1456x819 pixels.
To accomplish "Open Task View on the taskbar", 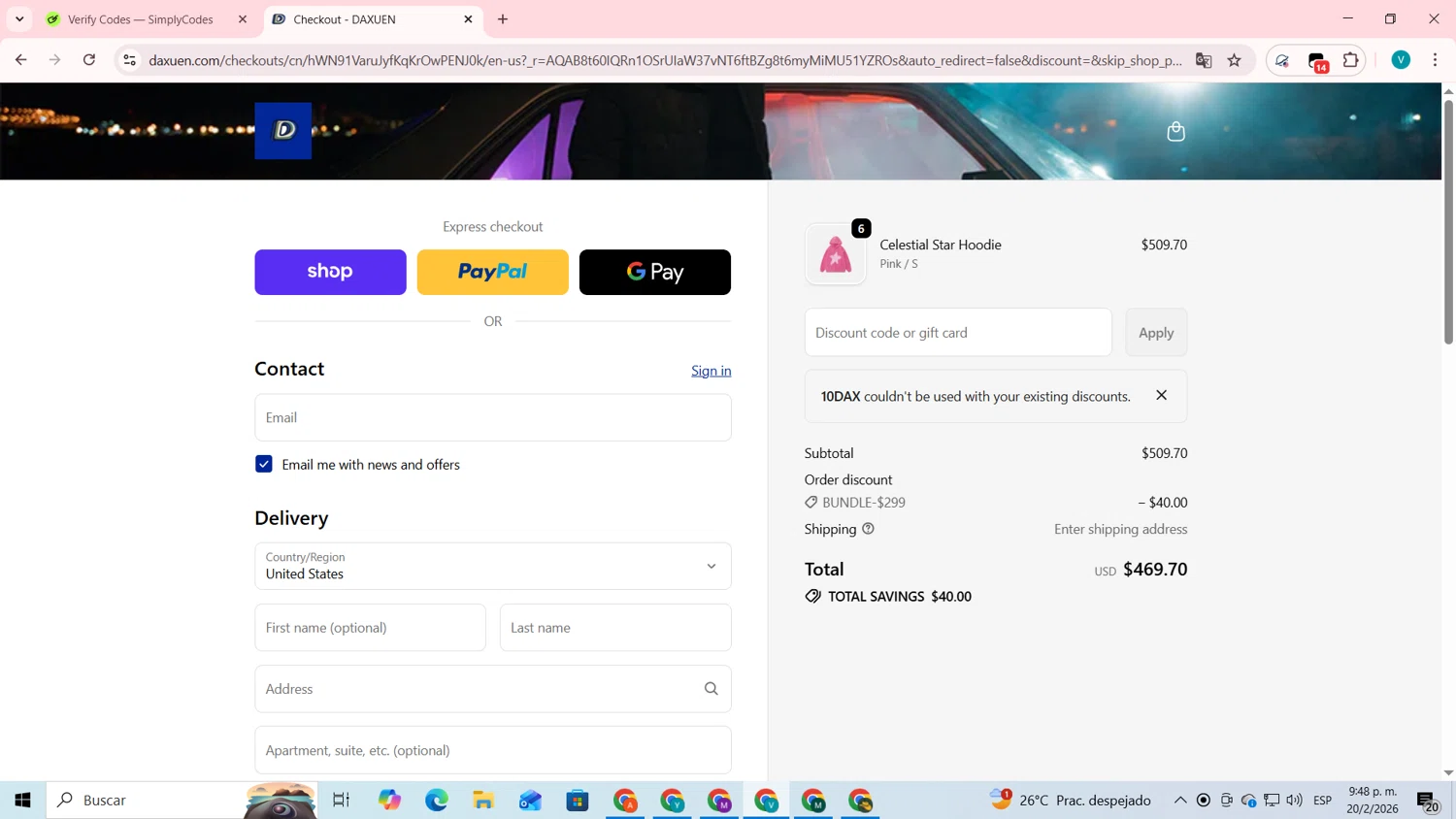I will [341, 801].
